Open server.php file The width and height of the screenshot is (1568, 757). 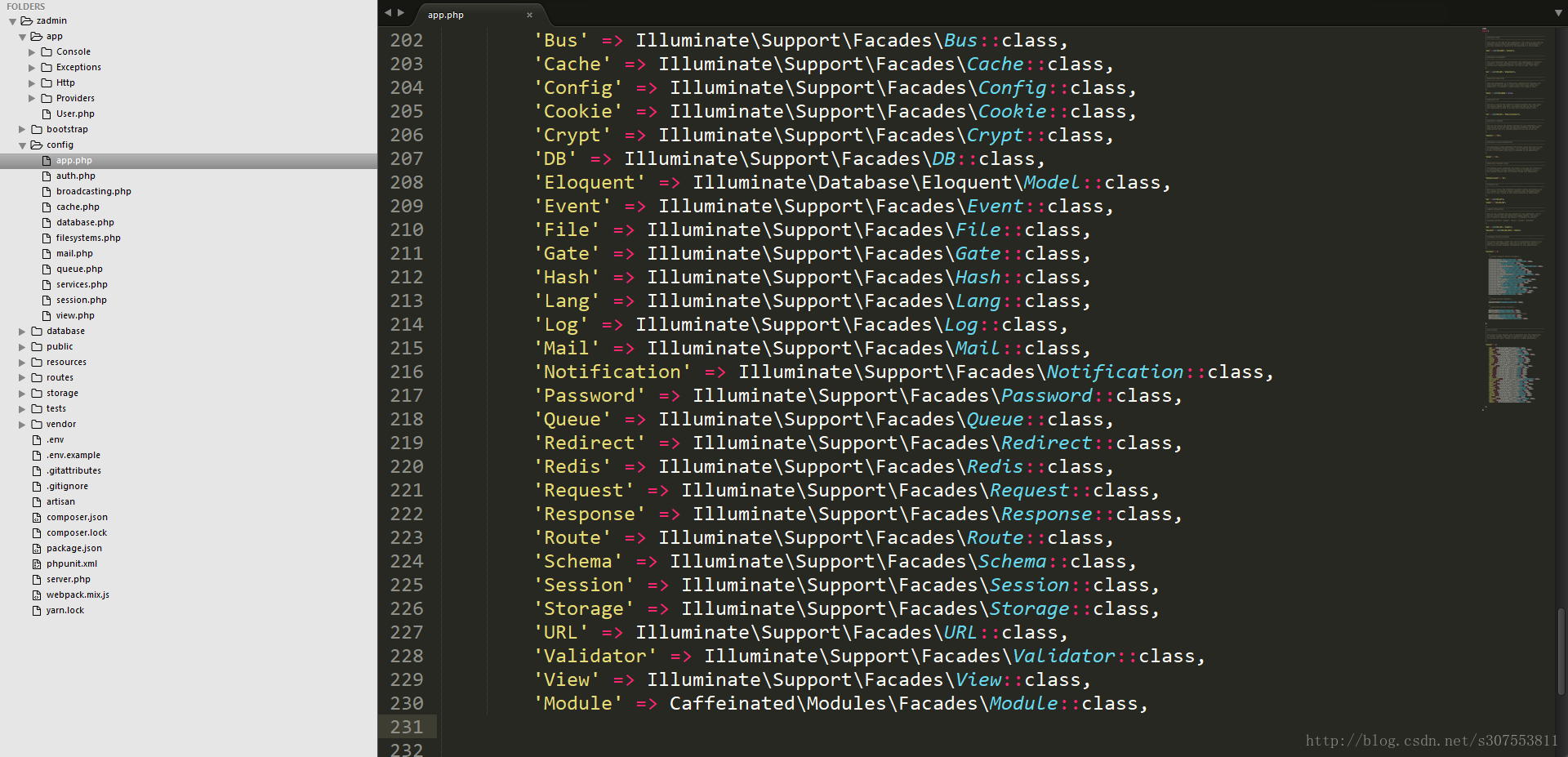pos(69,580)
